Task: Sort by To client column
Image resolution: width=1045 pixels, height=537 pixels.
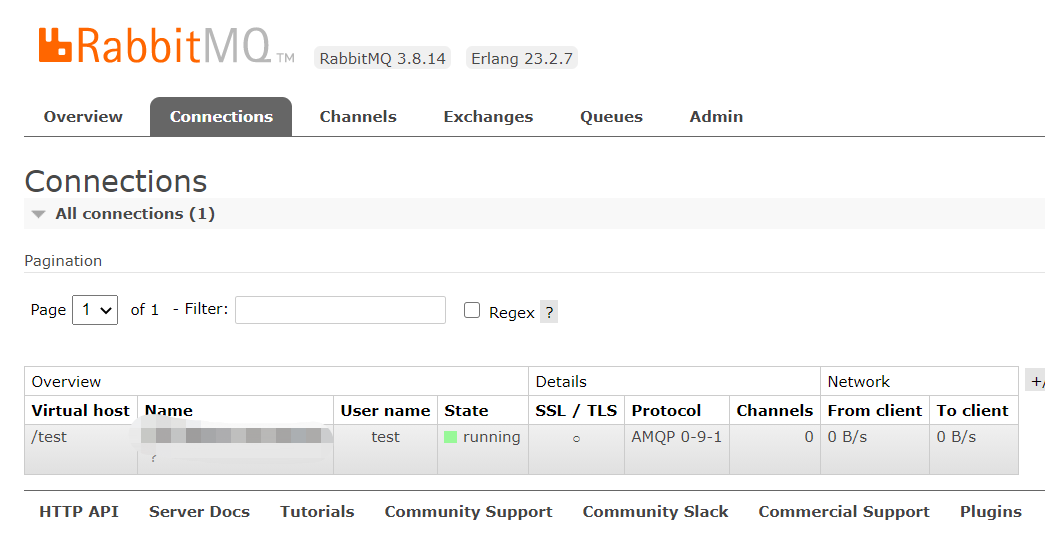Action: 973,410
